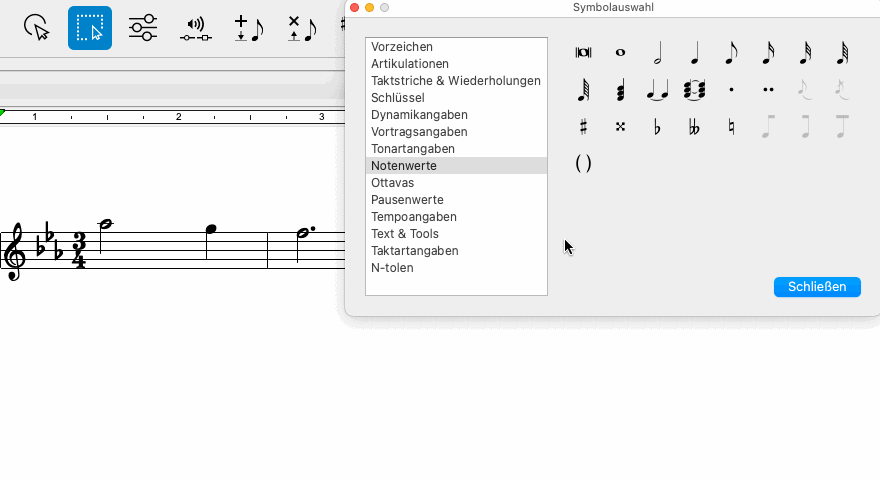
Task: Click the tied notes symbol
Action: [x=657, y=90]
